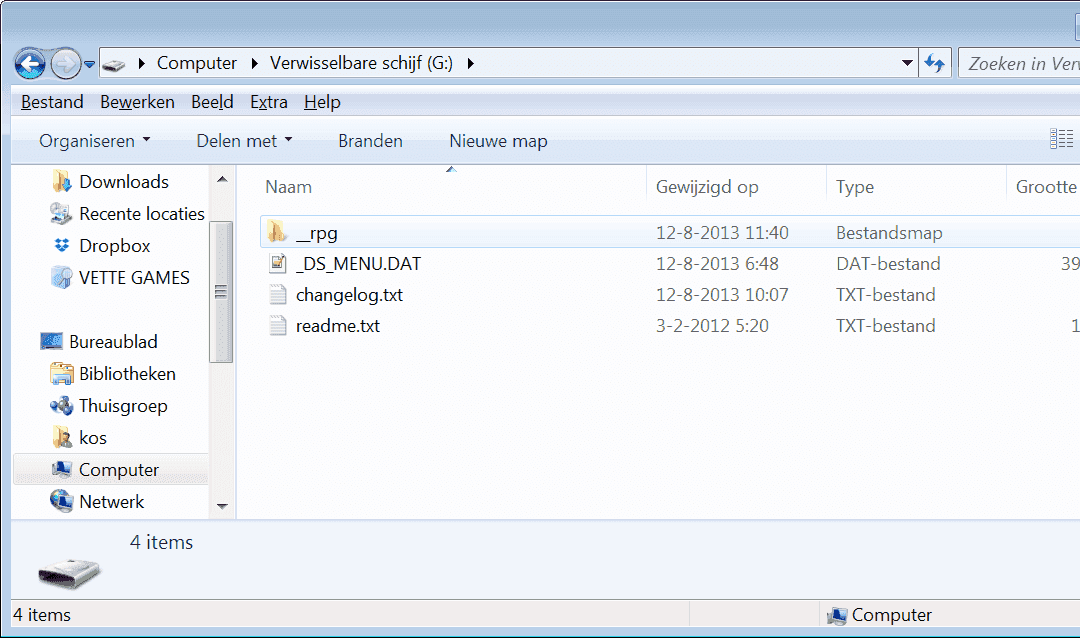Expand the arrow after Computer in breadcrumb
The width and height of the screenshot is (1080, 638).
click(x=255, y=63)
